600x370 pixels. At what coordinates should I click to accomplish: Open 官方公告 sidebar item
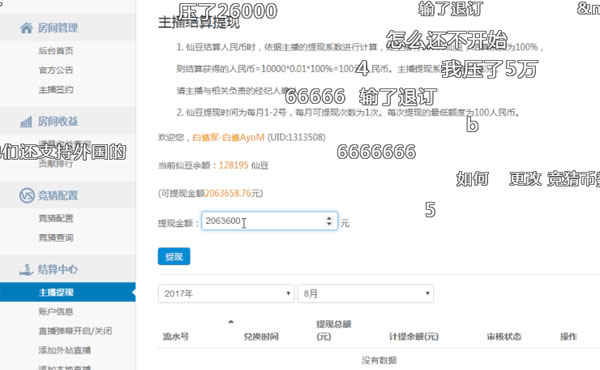56,70
